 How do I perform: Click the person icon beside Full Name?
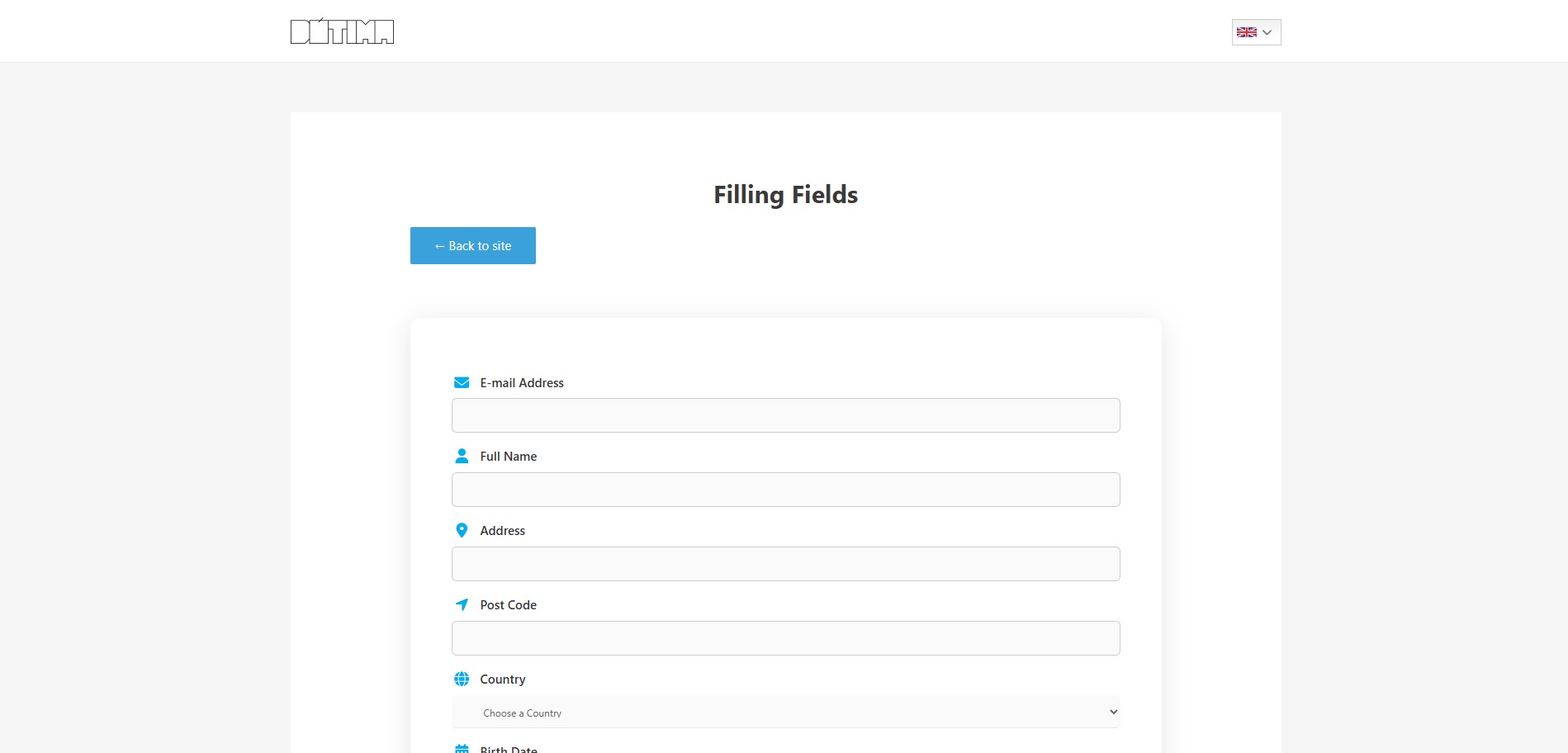462,456
